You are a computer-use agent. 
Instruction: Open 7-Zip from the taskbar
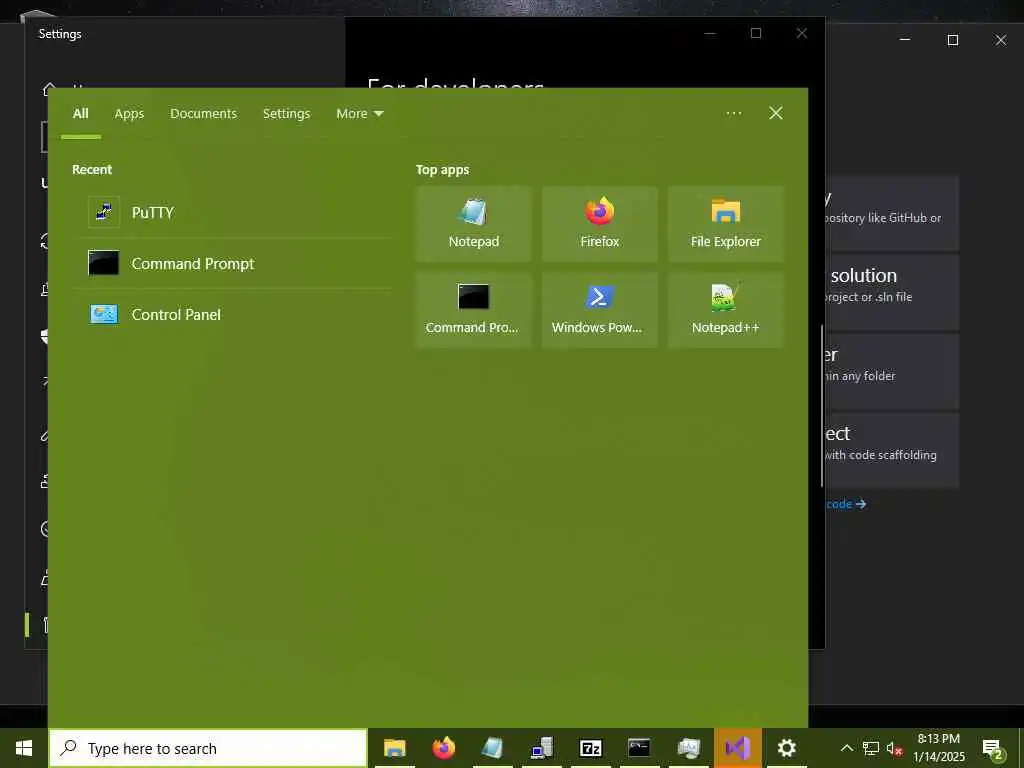click(590, 748)
